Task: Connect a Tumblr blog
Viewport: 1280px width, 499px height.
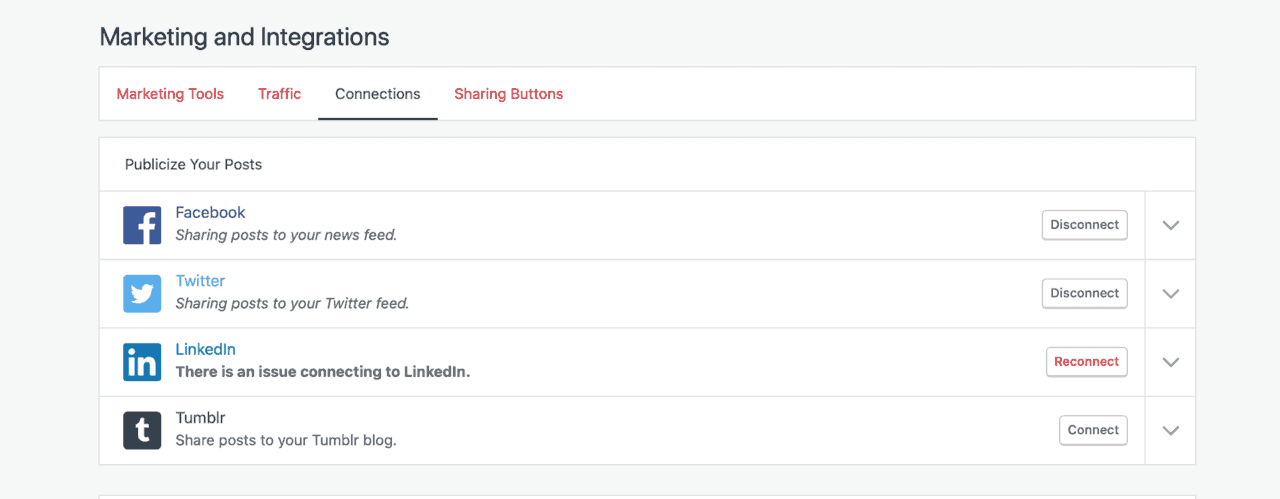Action: (x=1093, y=430)
